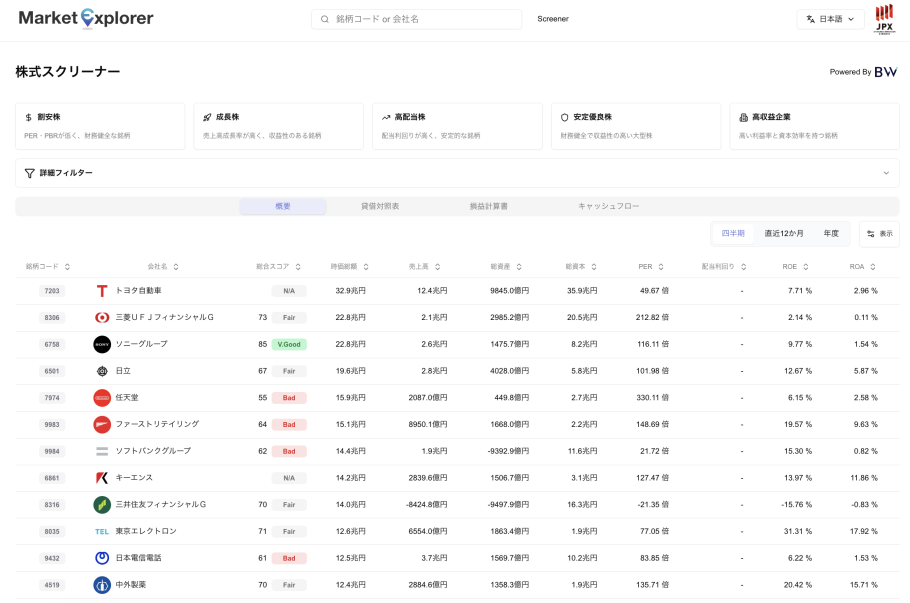This screenshot has width=910, height=603.
Task: Switch period to 直近12か月
Action: pyautogui.click(x=783, y=233)
